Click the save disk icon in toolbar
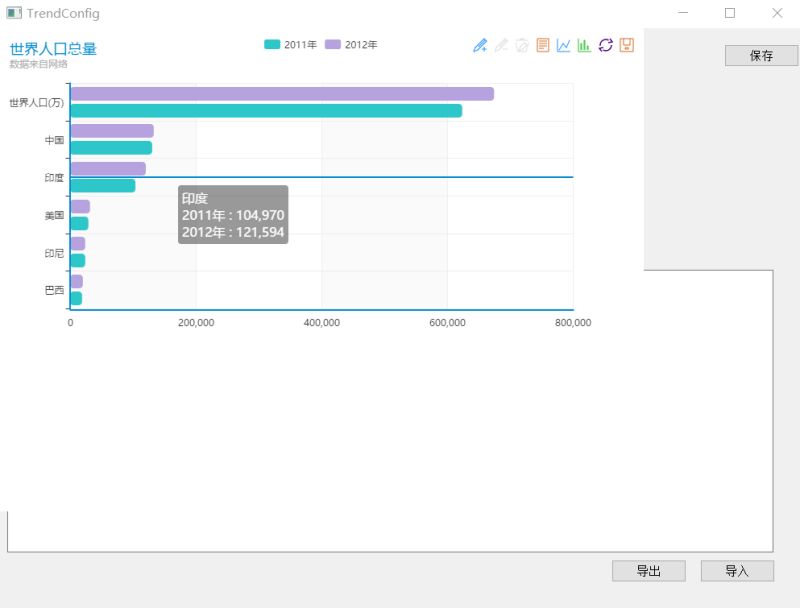This screenshot has width=800, height=608. [626, 44]
